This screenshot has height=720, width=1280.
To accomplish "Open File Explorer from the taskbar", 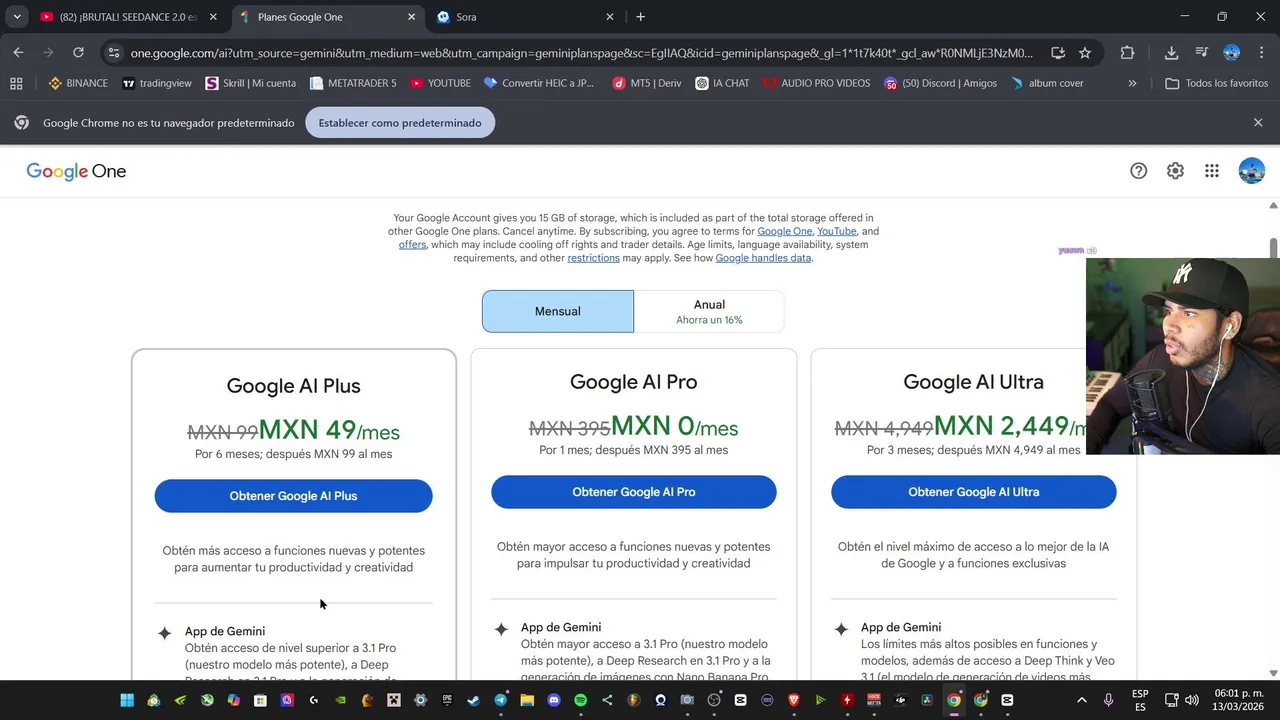I will tap(527, 700).
